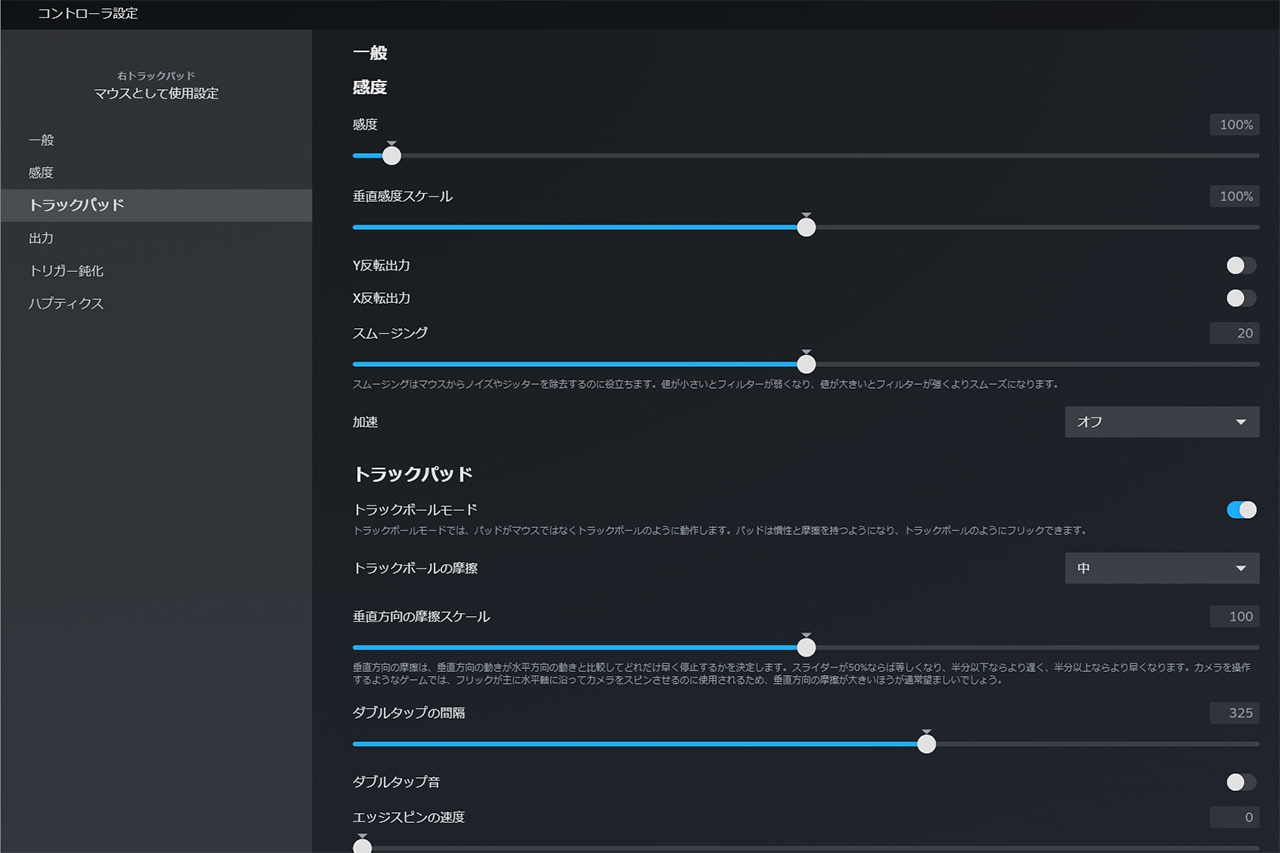Click the ダブルタップの間隔 value field 325
The height and width of the screenshot is (853, 1280).
1234,713
